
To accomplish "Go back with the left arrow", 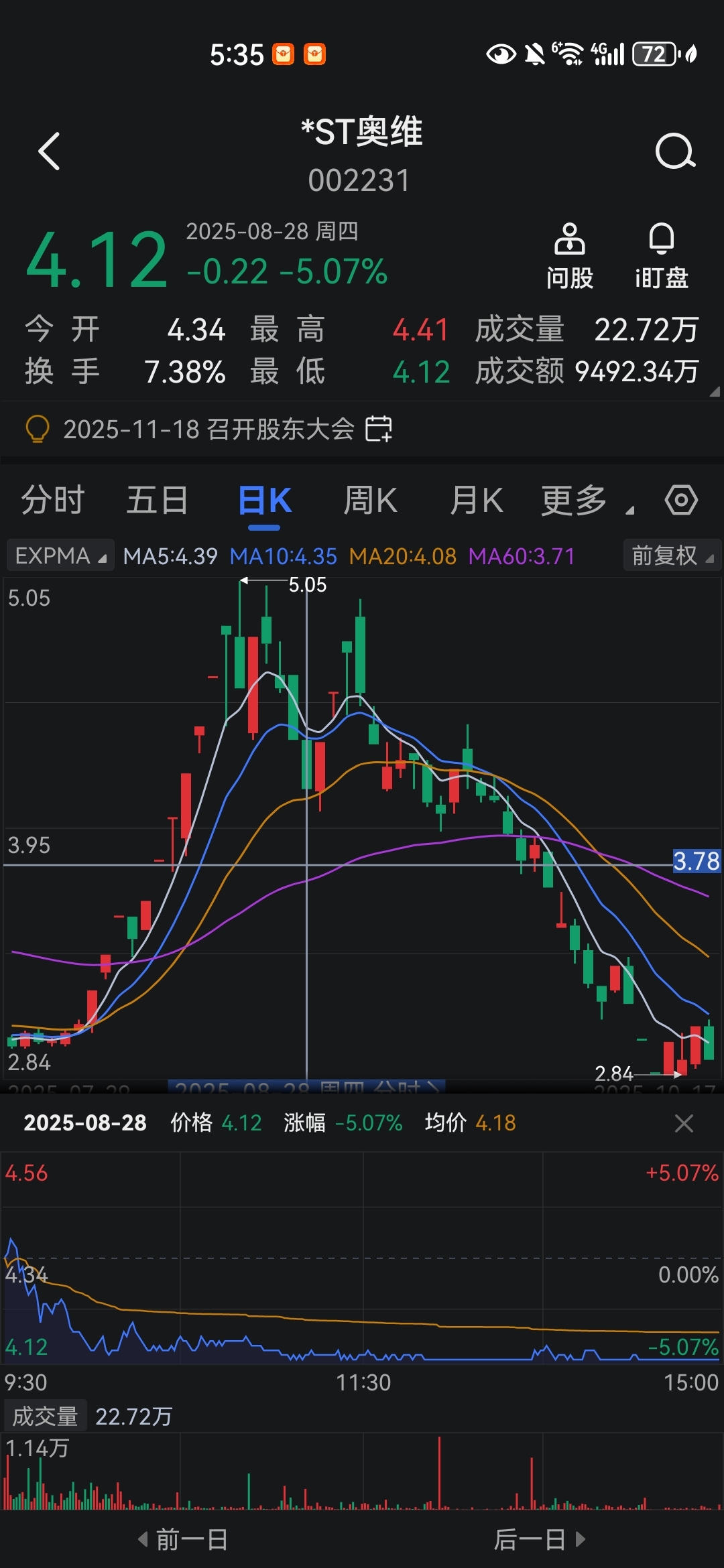I will click(49, 151).
